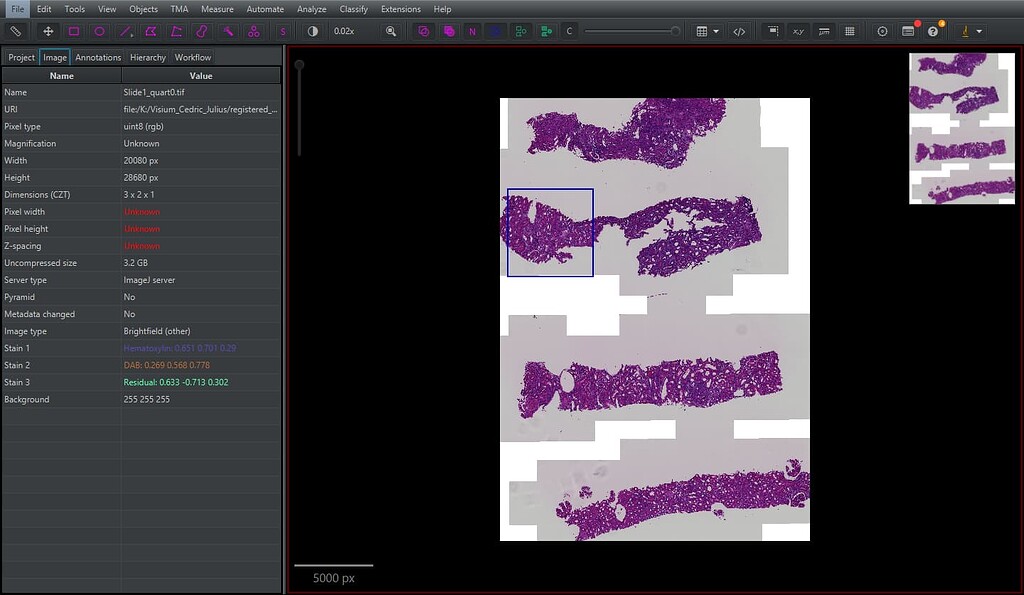Image resolution: width=1024 pixels, height=595 pixels.
Task: Expand the analysis flame icon dropdown
Action: [977, 31]
